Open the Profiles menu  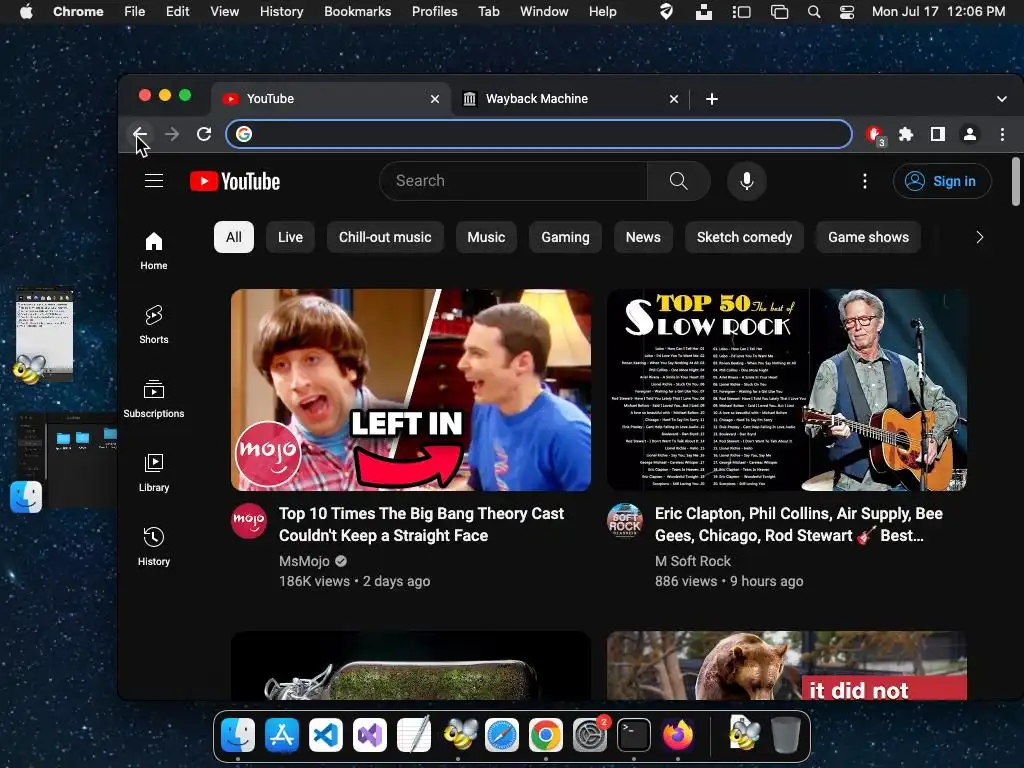[x=434, y=11]
